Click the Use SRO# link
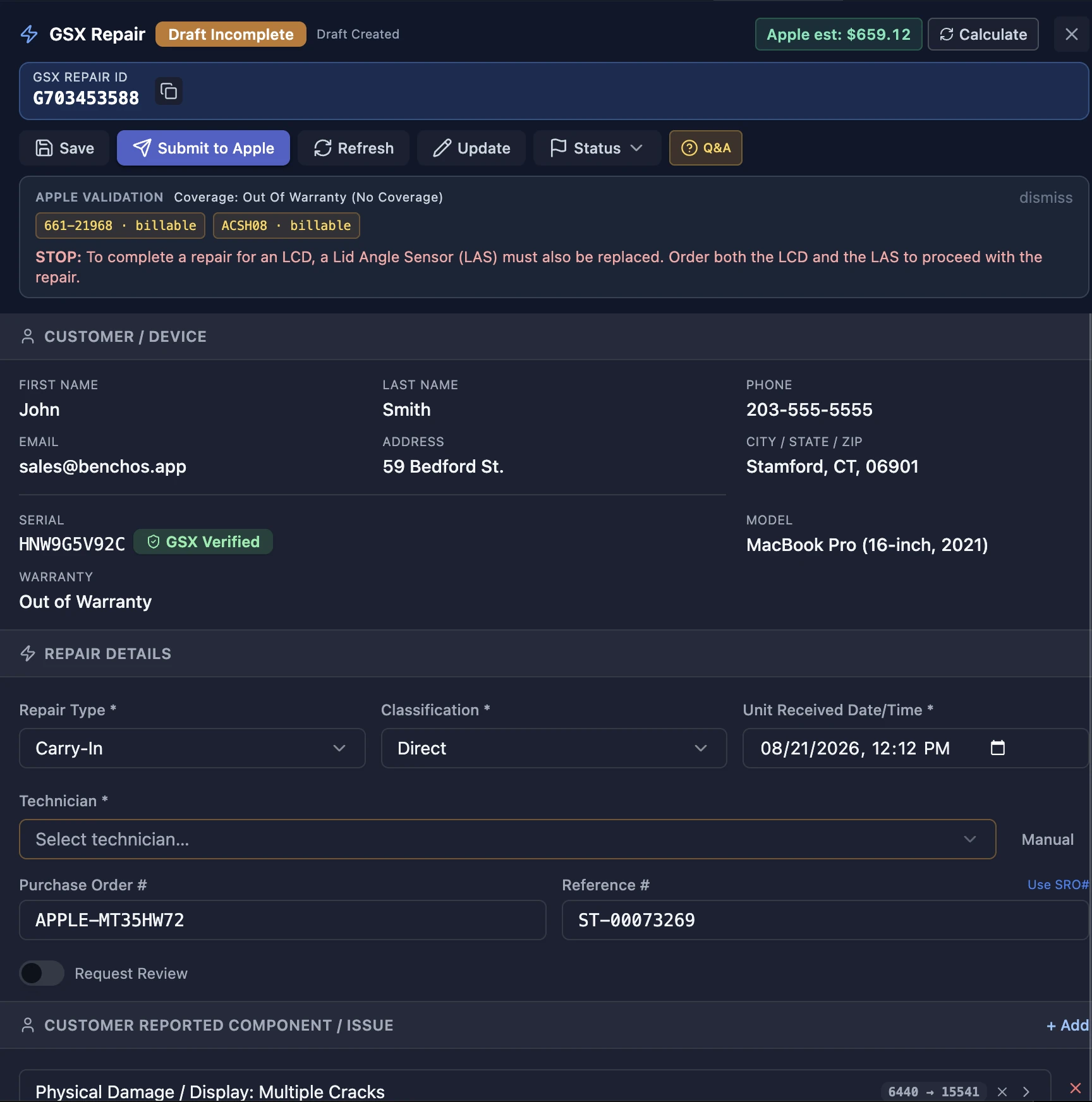The height and width of the screenshot is (1102, 1092). pos(1058,885)
